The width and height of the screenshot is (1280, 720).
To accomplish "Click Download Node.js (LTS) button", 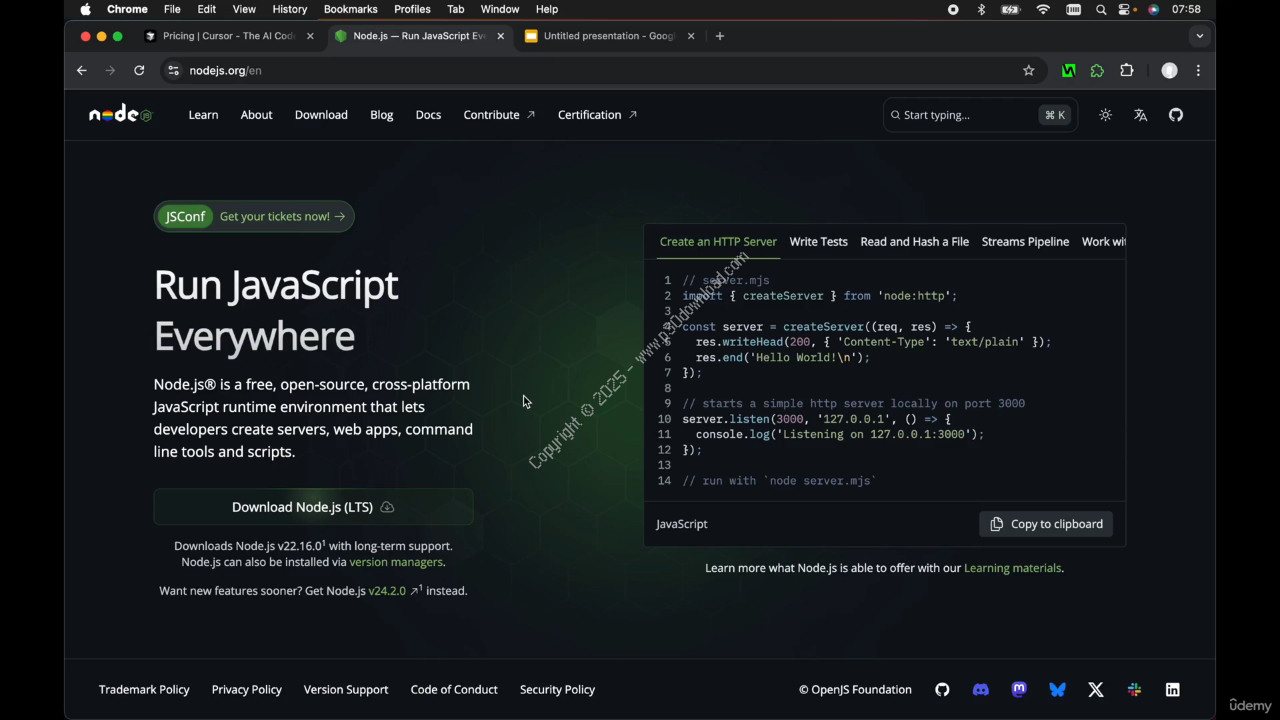I will (313, 507).
